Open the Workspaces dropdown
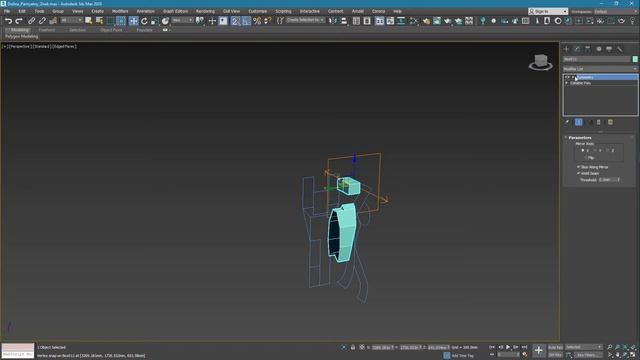This screenshot has height=360, width=640. coord(616,11)
